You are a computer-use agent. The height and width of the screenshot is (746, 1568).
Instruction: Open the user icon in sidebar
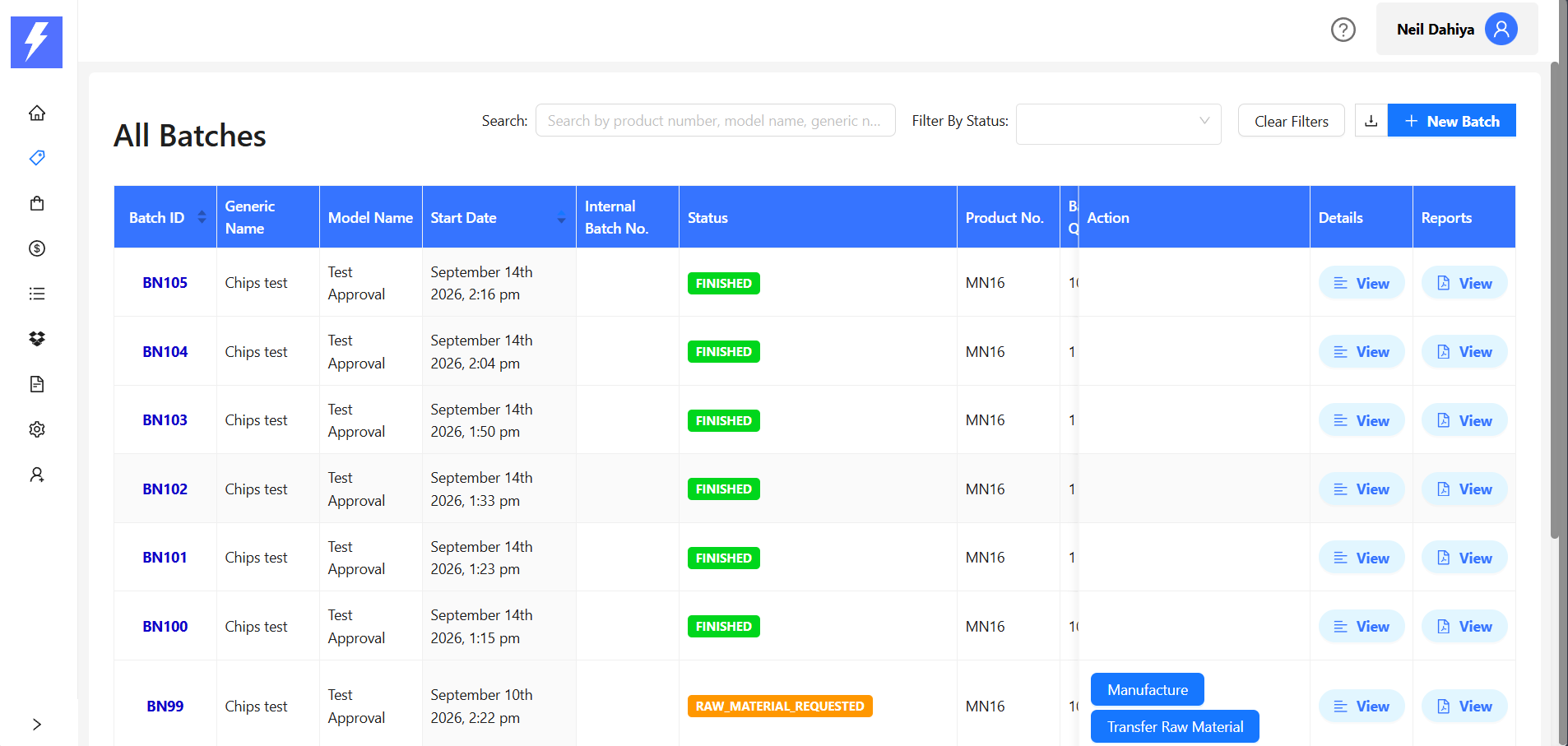37,475
